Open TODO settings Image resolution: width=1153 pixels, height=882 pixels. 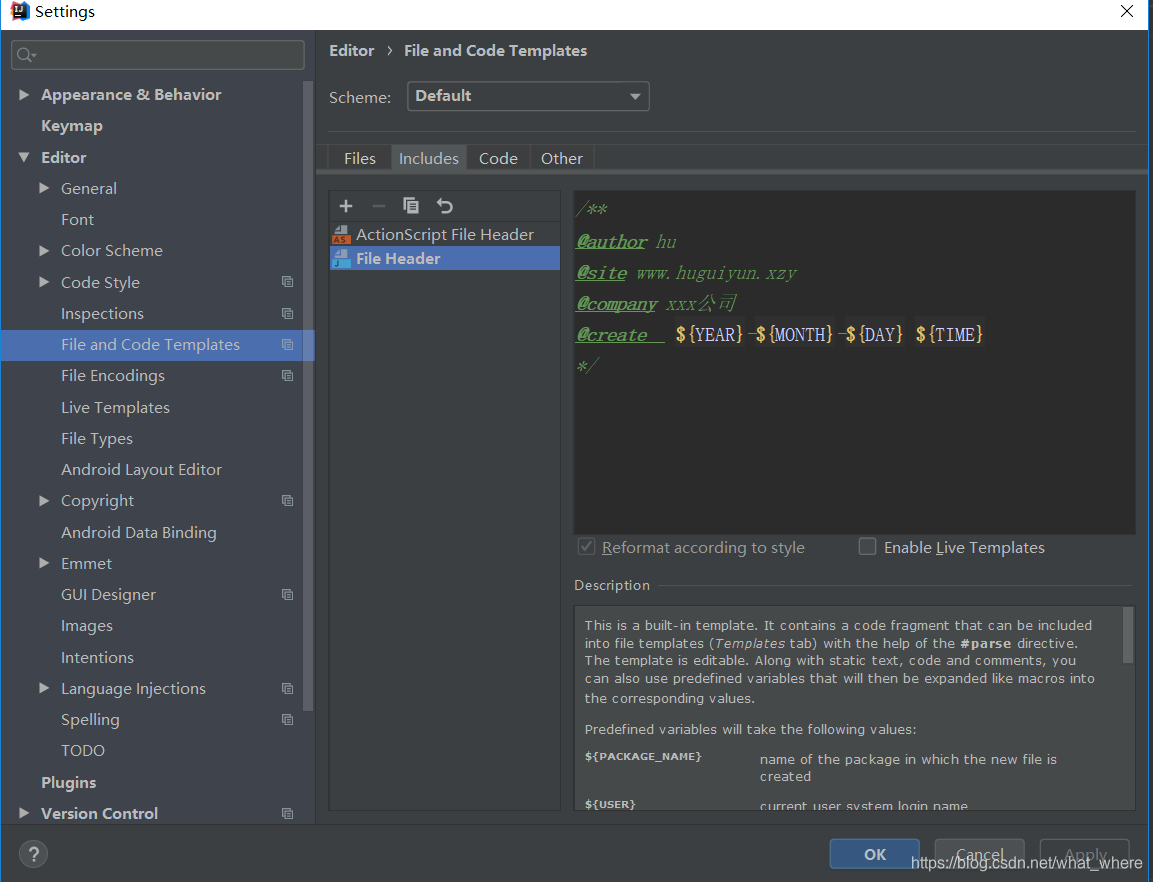point(83,750)
